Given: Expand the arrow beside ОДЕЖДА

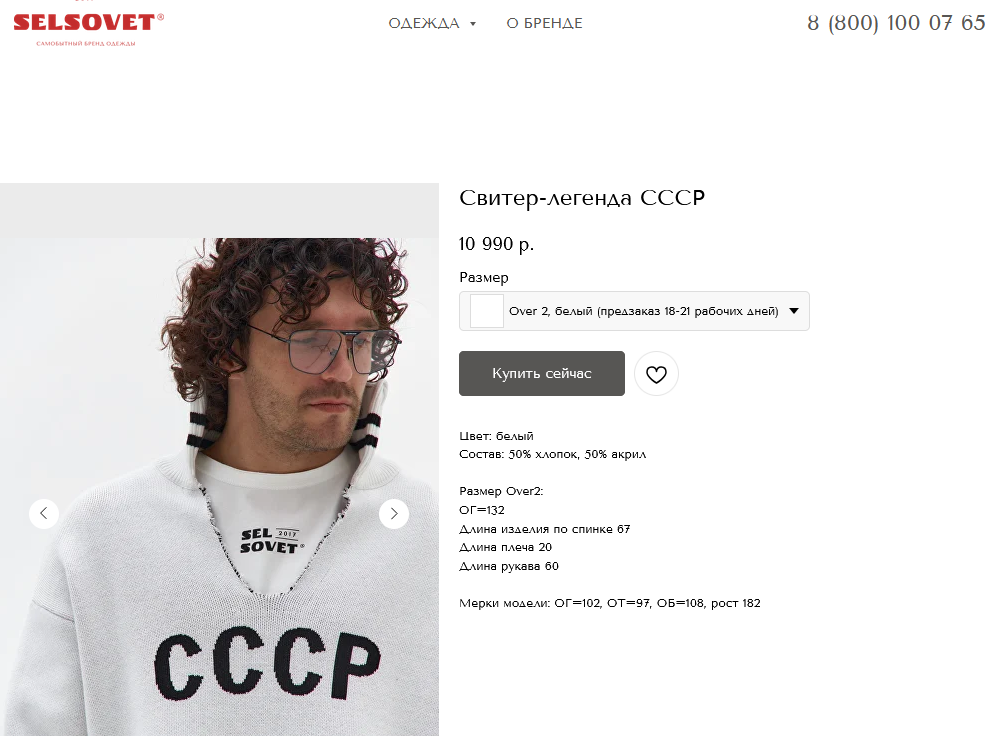Looking at the screenshot, I should (473, 24).
